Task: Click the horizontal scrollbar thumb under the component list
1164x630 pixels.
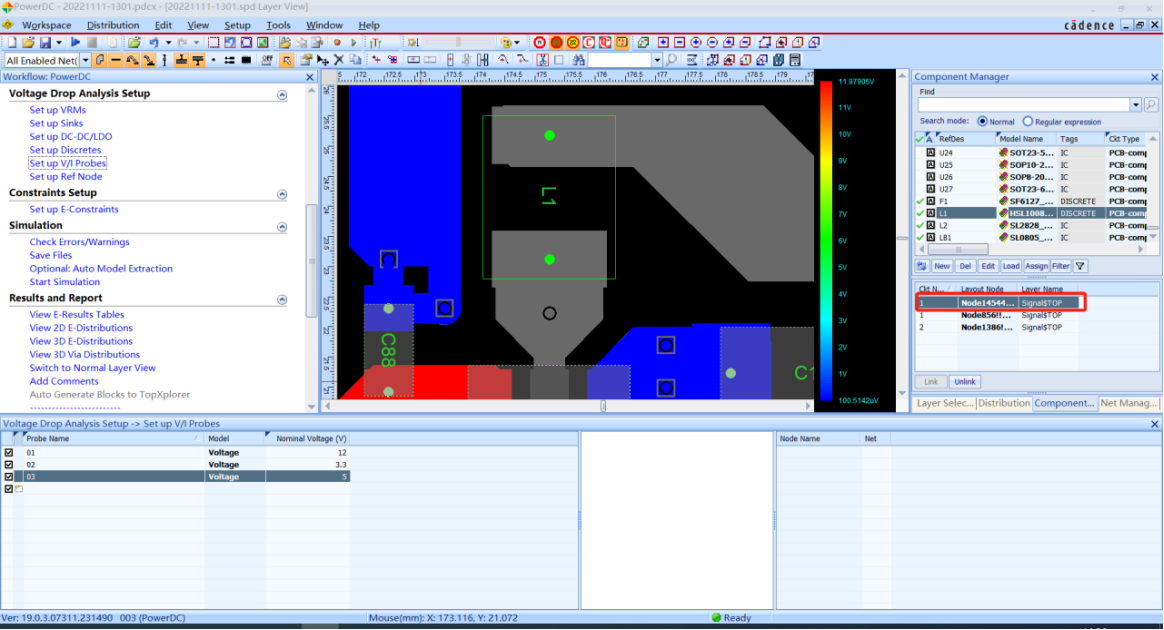Action: pos(958,249)
